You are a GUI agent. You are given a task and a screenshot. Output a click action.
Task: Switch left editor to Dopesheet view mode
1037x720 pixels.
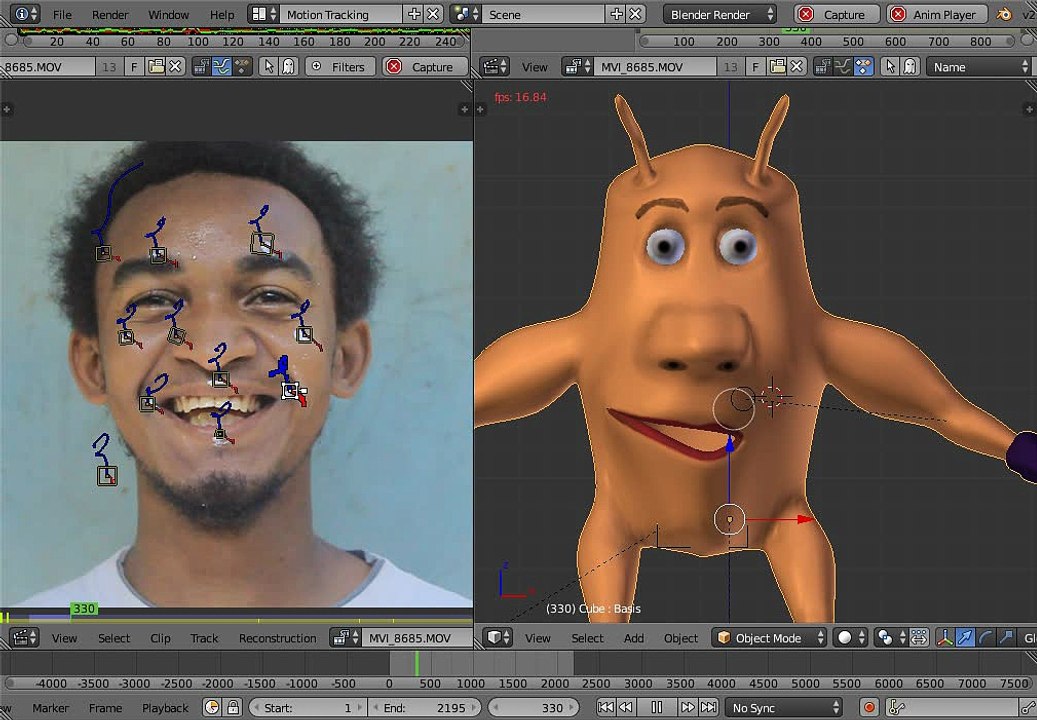pyautogui.click(x=242, y=67)
